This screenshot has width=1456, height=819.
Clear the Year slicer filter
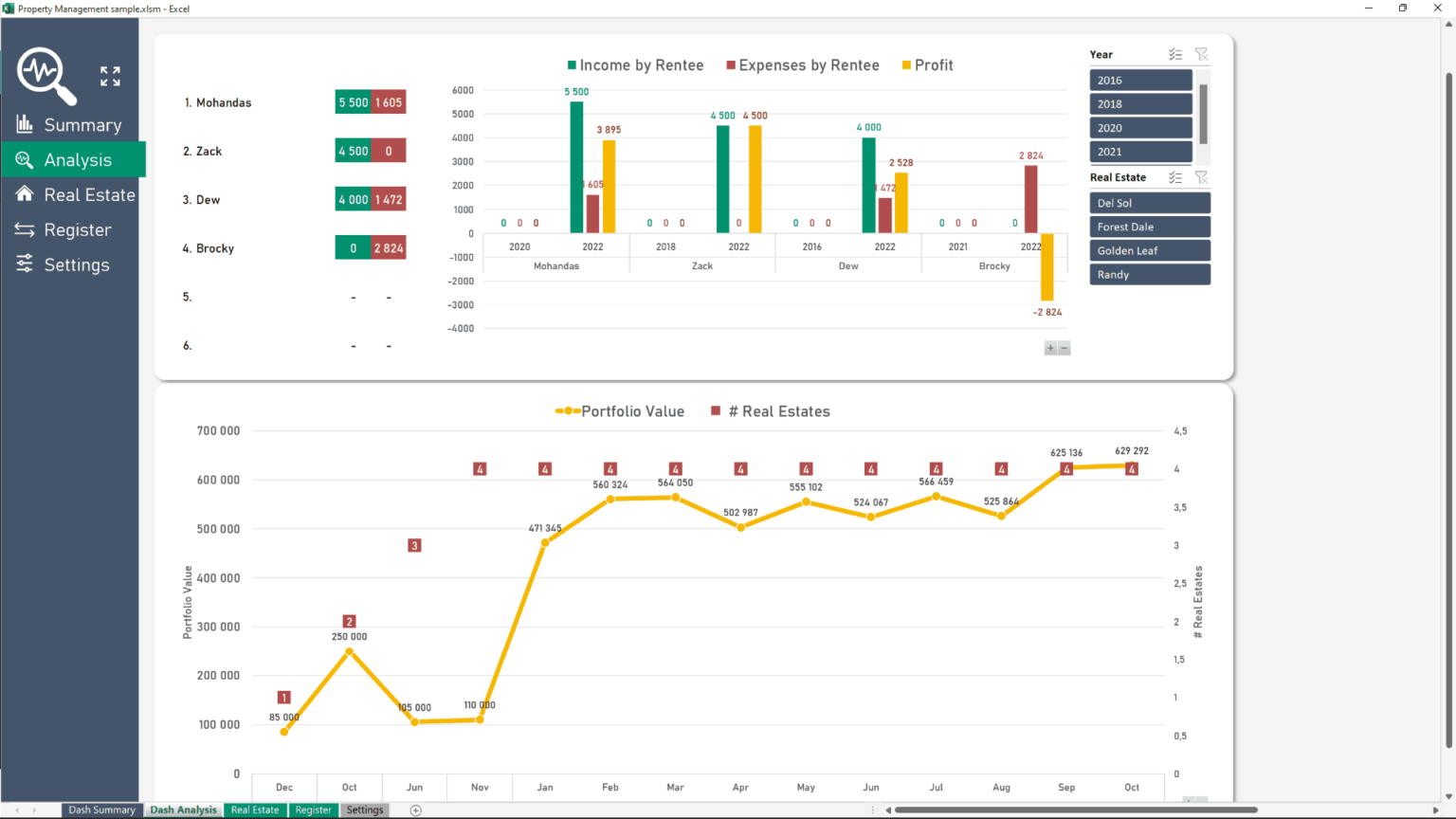pyautogui.click(x=1201, y=55)
